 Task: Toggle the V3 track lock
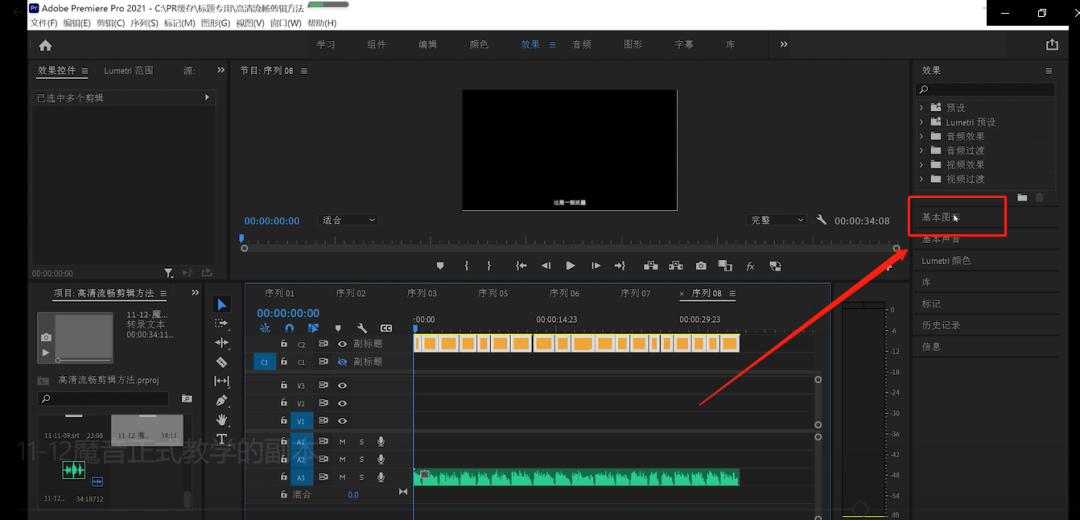(x=283, y=385)
